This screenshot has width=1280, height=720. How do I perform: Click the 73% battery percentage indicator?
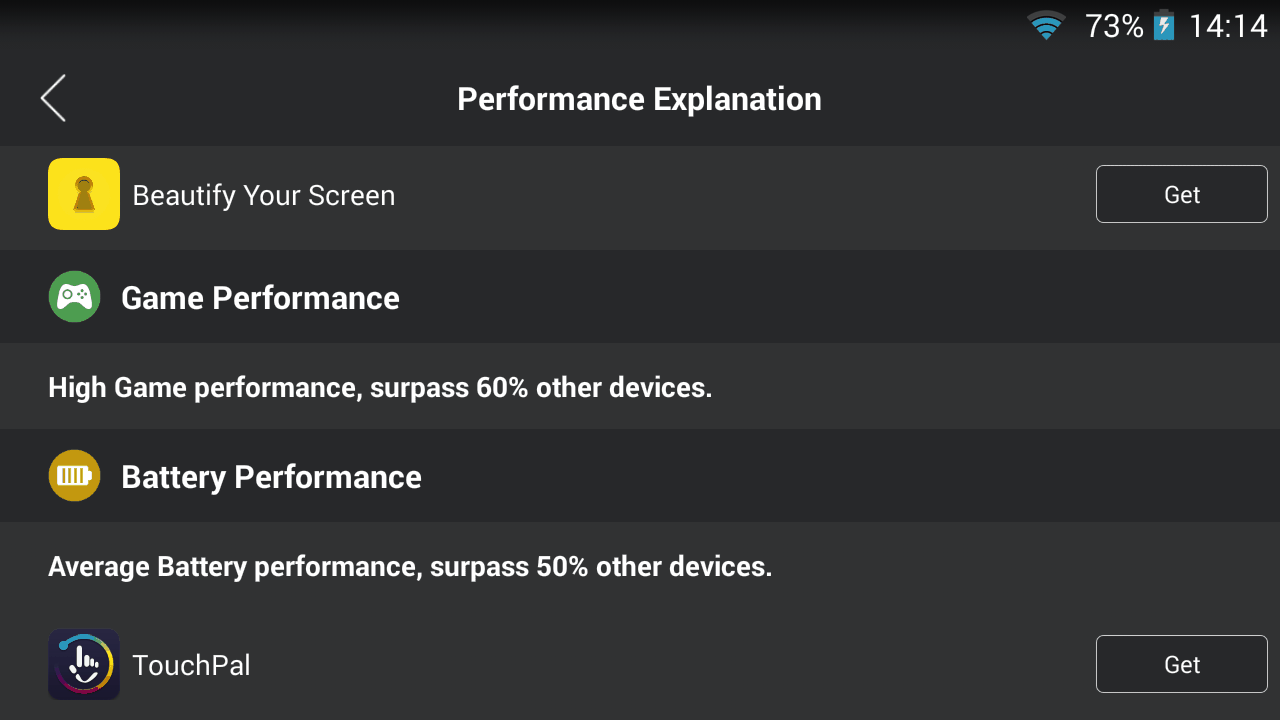click(1114, 26)
